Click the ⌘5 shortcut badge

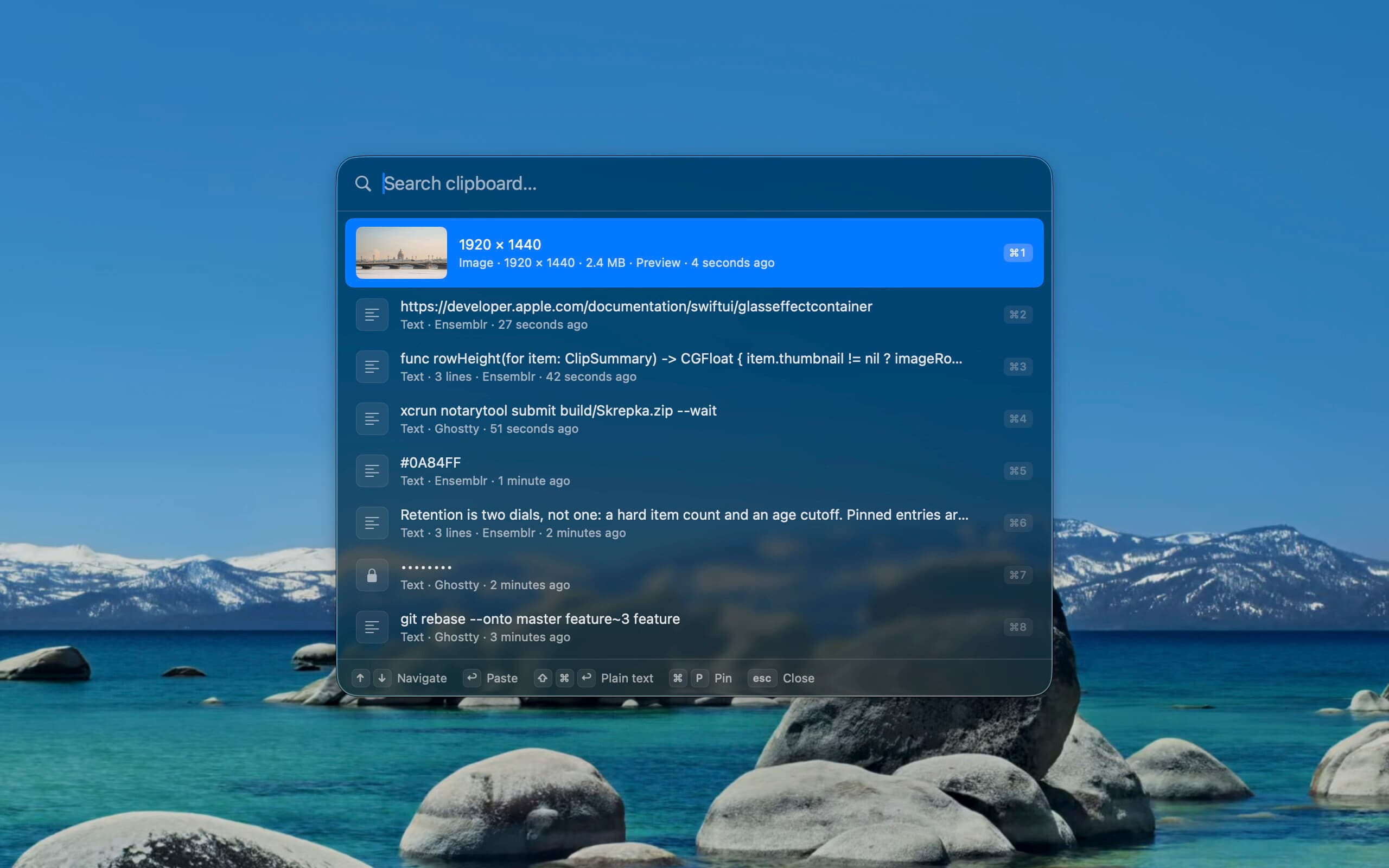[x=1018, y=471]
